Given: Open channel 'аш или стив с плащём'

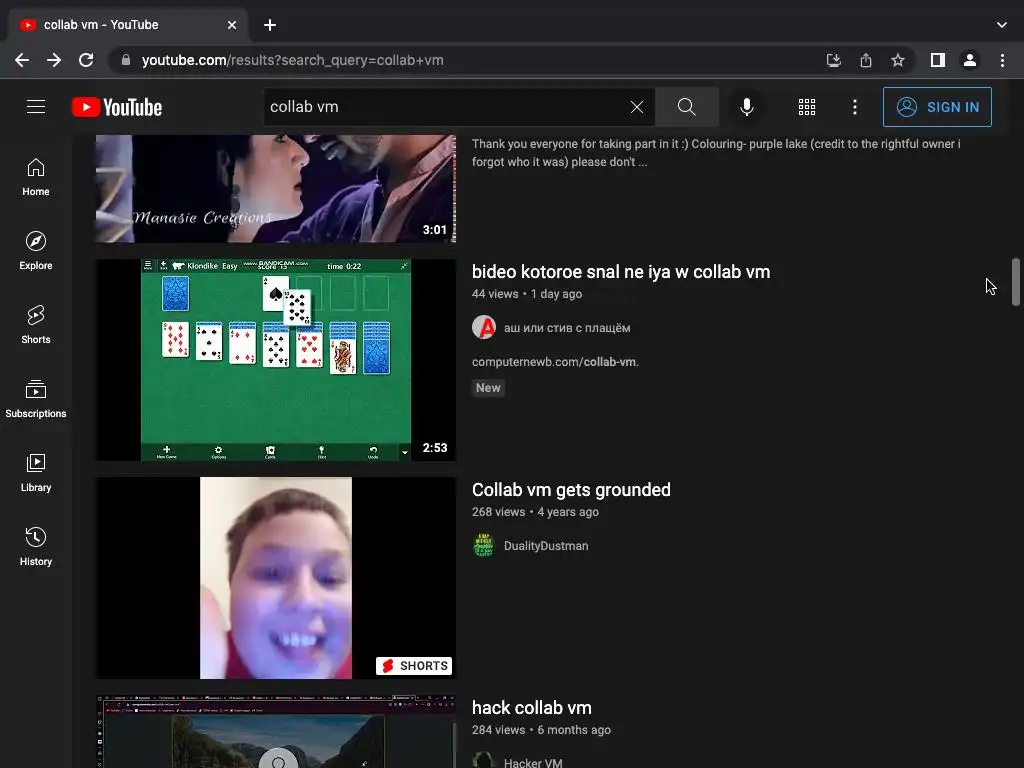Looking at the screenshot, I should [x=567, y=328].
